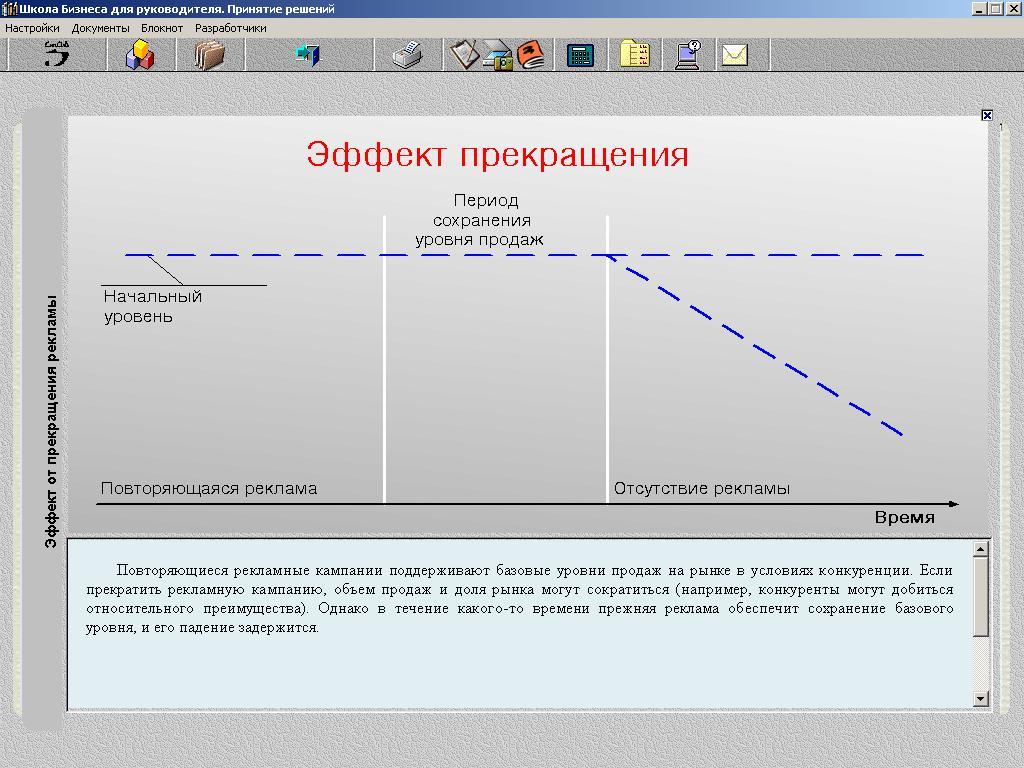The width and height of the screenshot is (1024, 768).
Task: Click the Начальный уровень label
Action: point(153,306)
